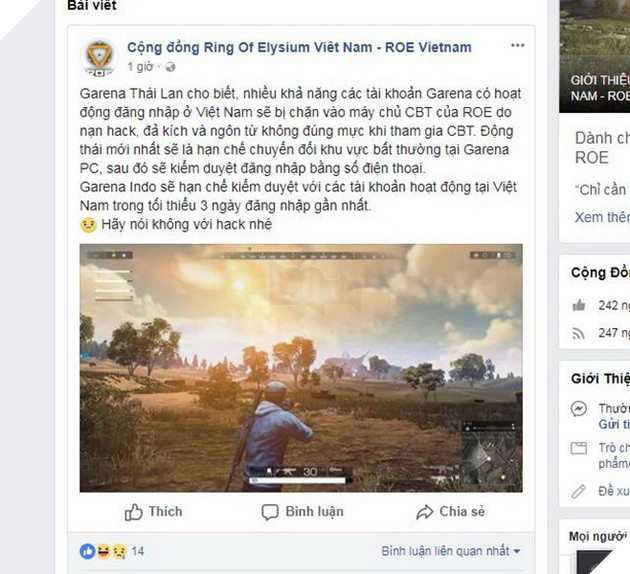View the 14 reactions count
Screen dimensions: 630x574
point(137,551)
